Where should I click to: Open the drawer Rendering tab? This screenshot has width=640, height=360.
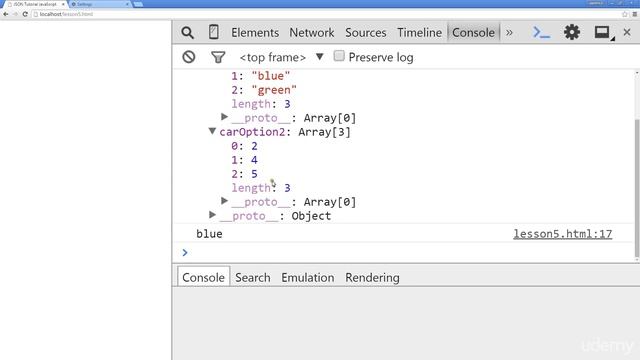point(372,278)
